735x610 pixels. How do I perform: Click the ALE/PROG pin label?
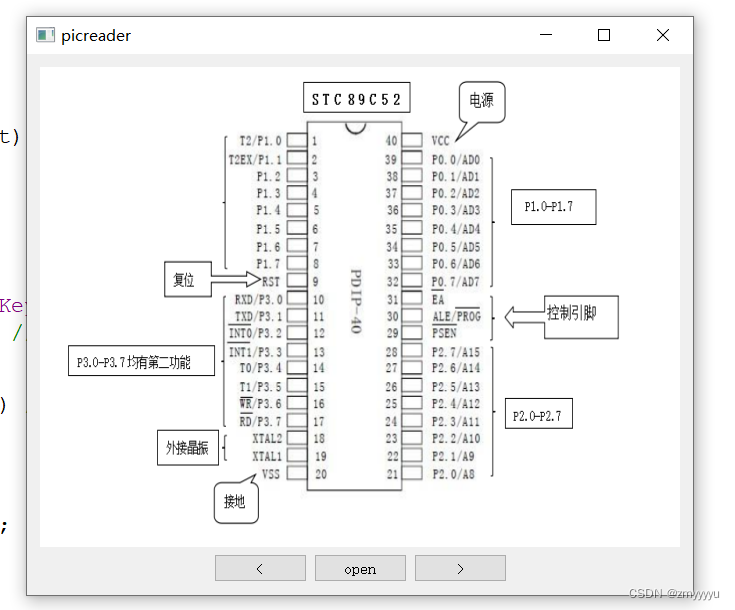click(x=457, y=316)
